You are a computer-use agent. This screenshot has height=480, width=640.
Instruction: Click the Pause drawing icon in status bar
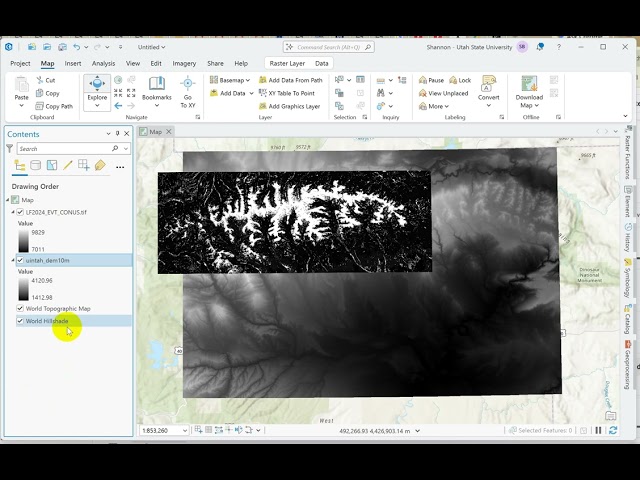pos(598,430)
